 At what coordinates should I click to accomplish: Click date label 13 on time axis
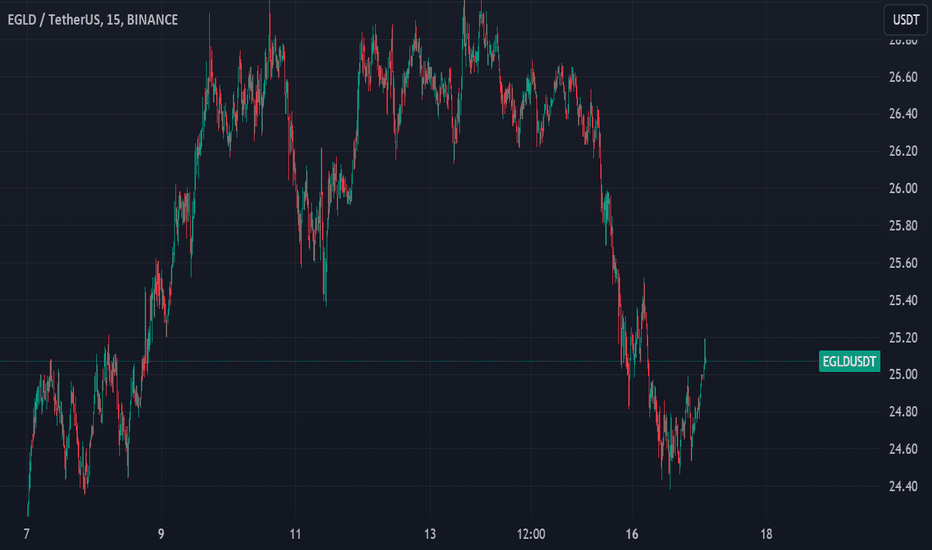point(430,534)
